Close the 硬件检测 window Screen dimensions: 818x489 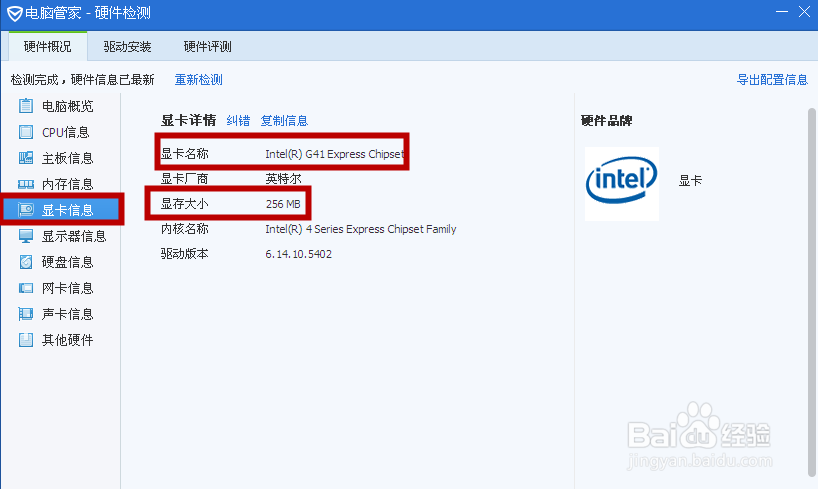click(x=804, y=12)
